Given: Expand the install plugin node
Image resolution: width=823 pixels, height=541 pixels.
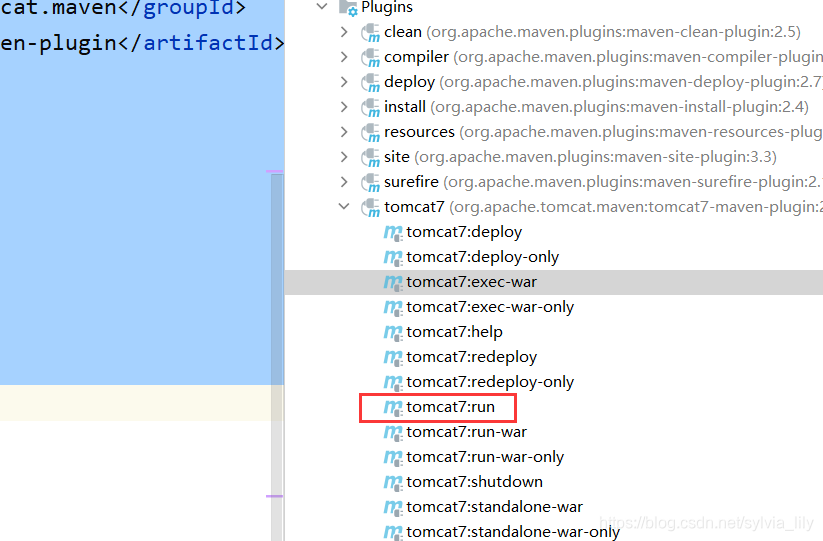Looking at the screenshot, I should click(x=344, y=107).
